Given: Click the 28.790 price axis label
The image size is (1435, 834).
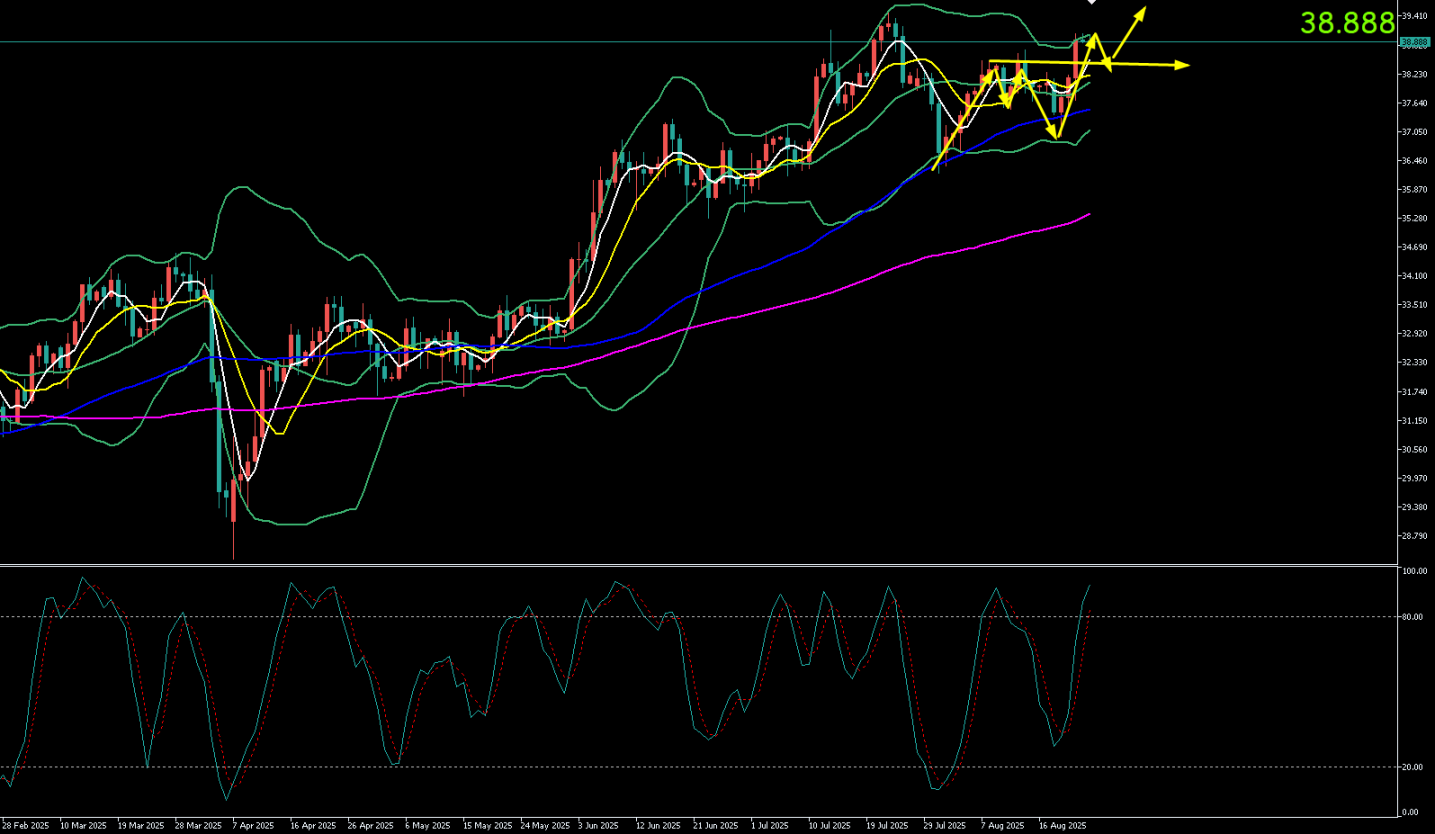Looking at the screenshot, I should tap(1414, 536).
